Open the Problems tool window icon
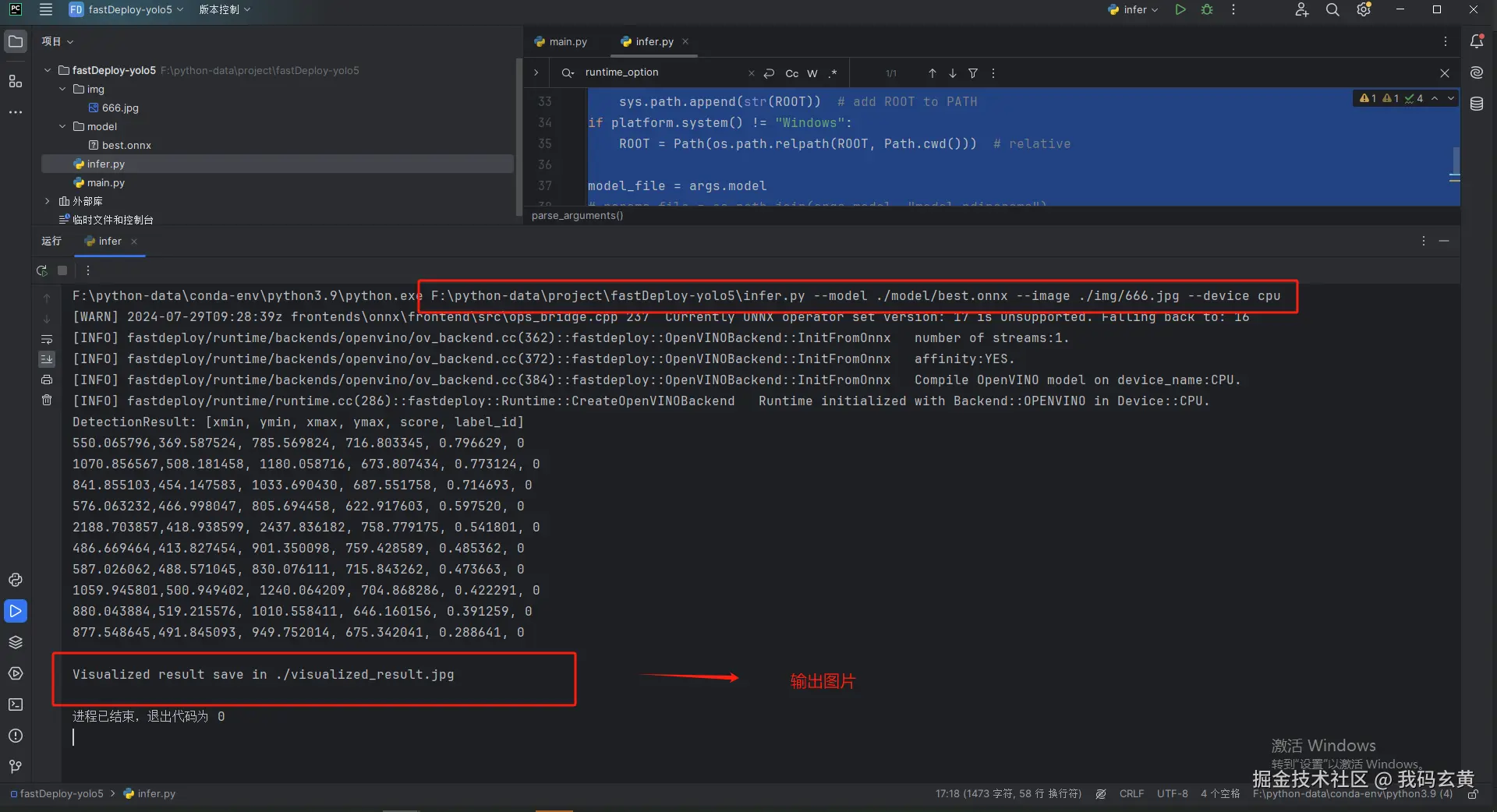This screenshot has width=1497, height=812. click(16, 736)
